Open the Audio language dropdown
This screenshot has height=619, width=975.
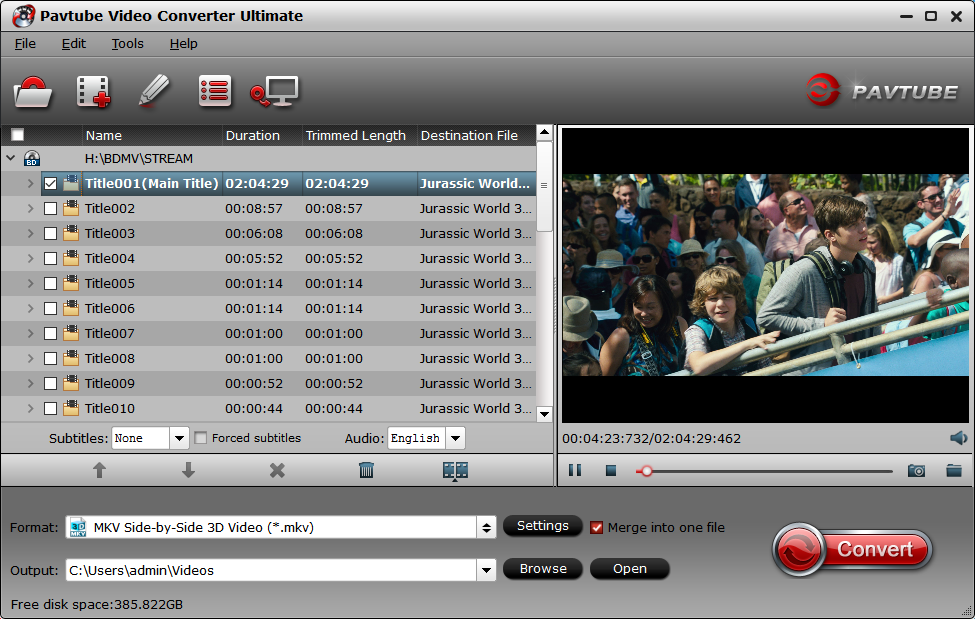[x=455, y=438]
